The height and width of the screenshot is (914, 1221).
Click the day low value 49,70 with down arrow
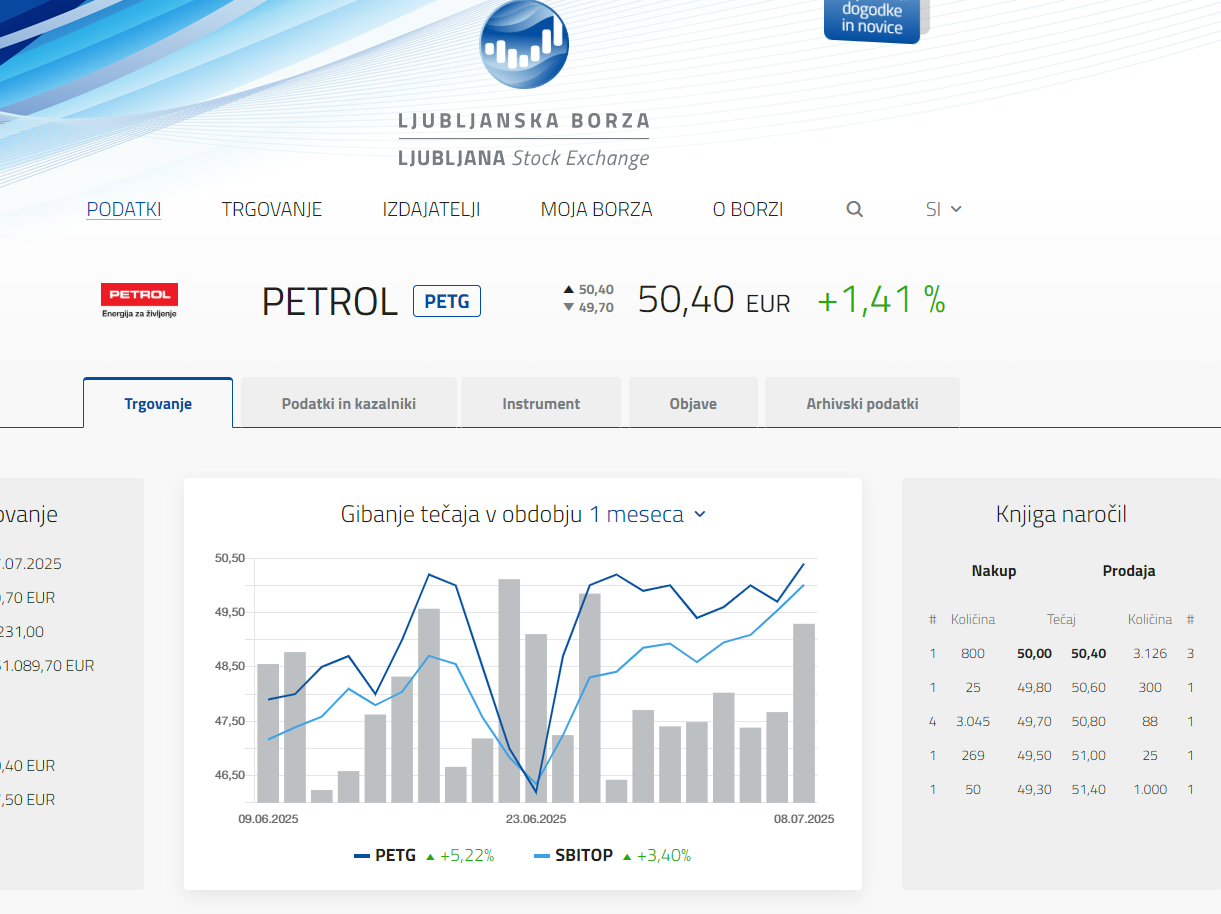[x=589, y=307]
